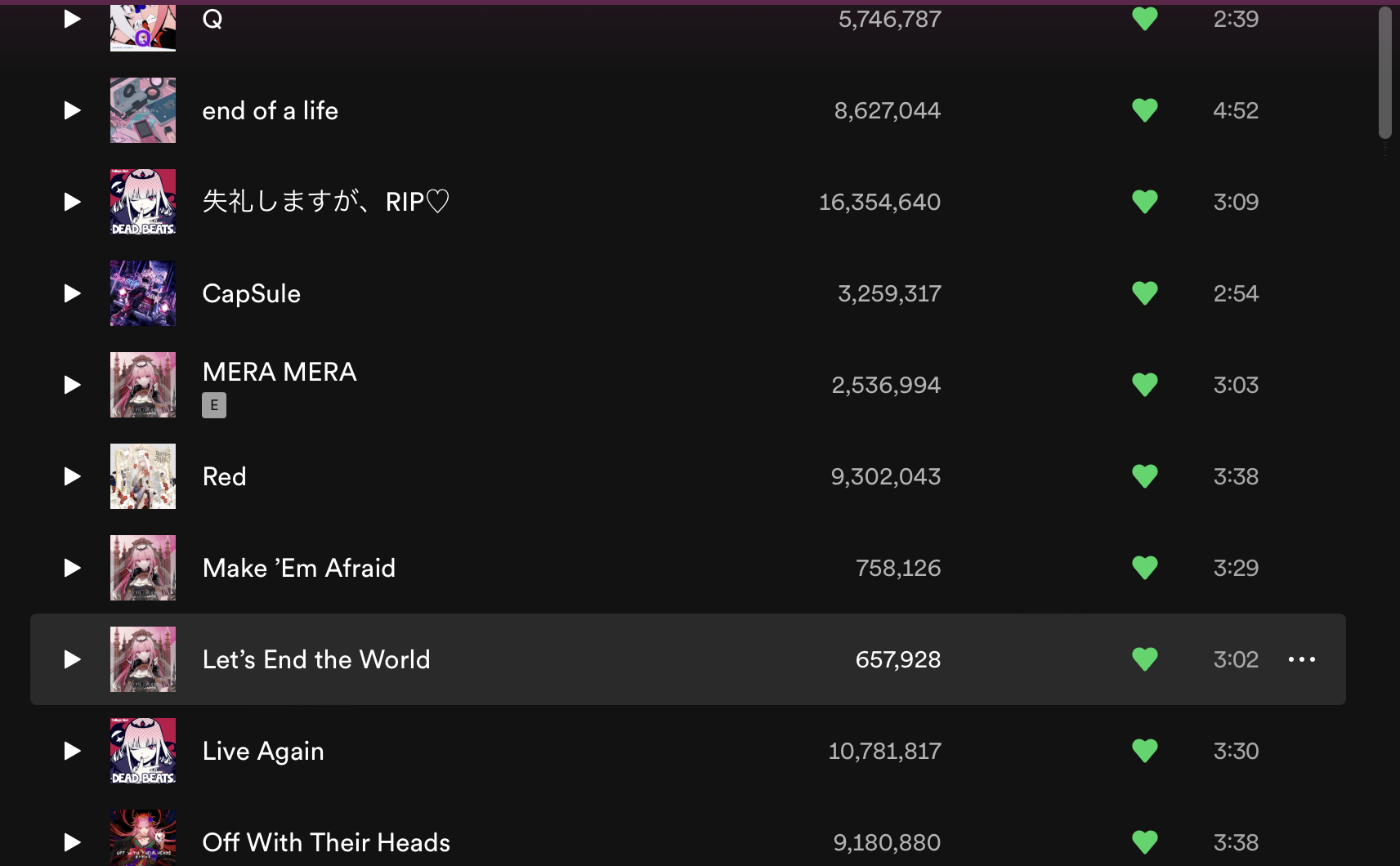Play Let's End the World
This screenshot has width=1400, height=866.
coord(72,659)
